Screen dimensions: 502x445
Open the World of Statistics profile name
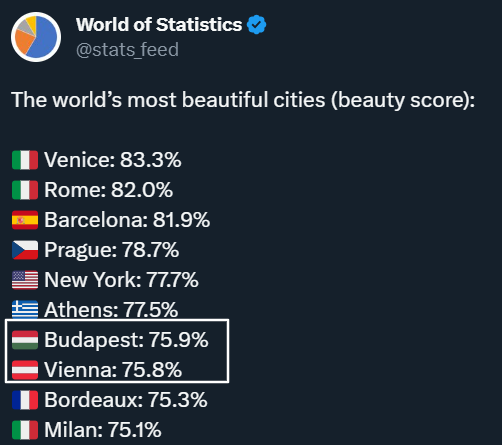tap(159, 25)
